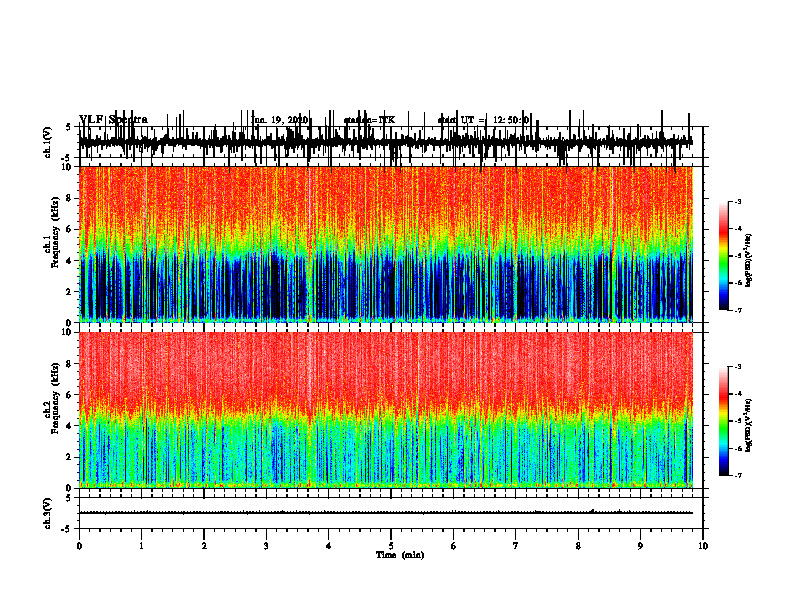Click the "ch.3(V)" axis label
The width and height of the screenshot is (792, 612).
click(48, 513)
